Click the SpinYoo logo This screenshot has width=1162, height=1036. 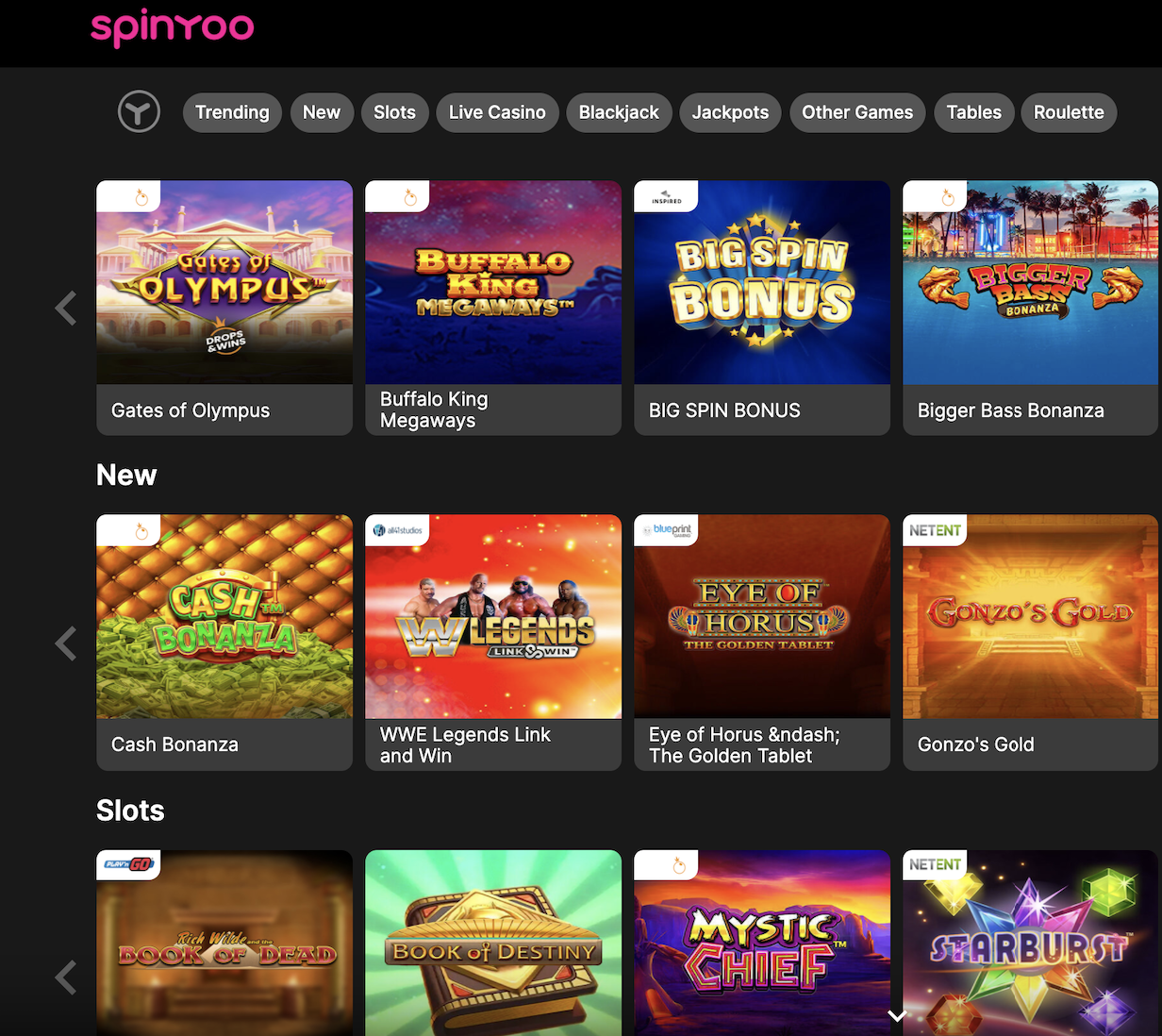[173, 27]
